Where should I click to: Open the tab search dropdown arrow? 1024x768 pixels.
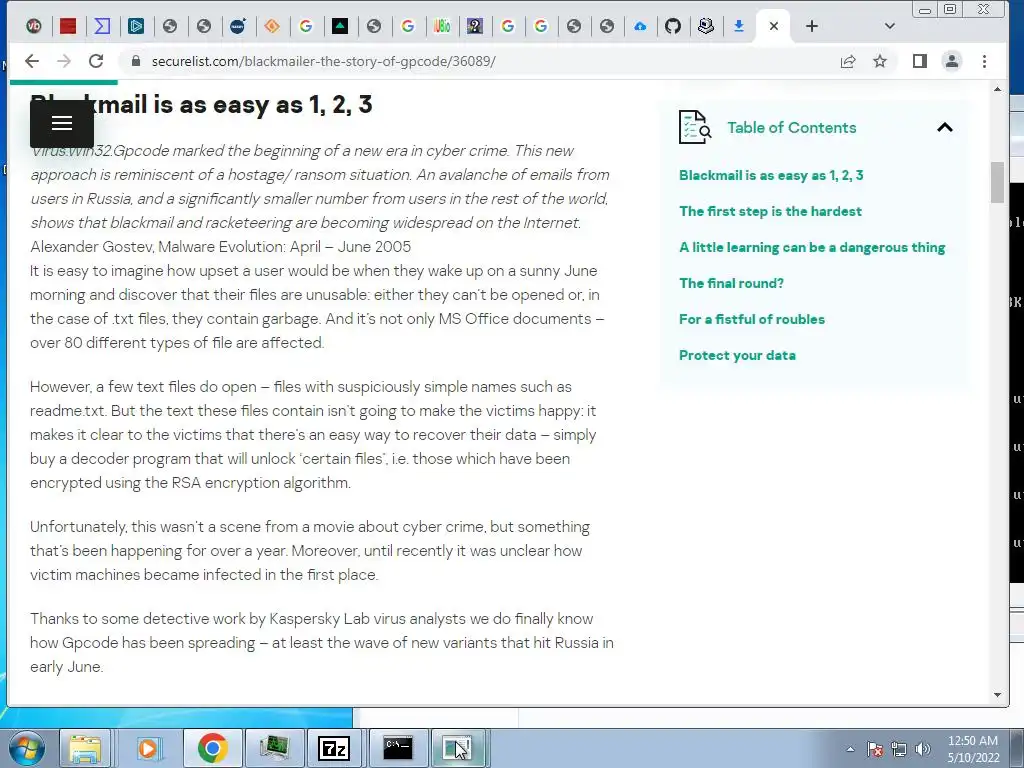coord(889,26)
